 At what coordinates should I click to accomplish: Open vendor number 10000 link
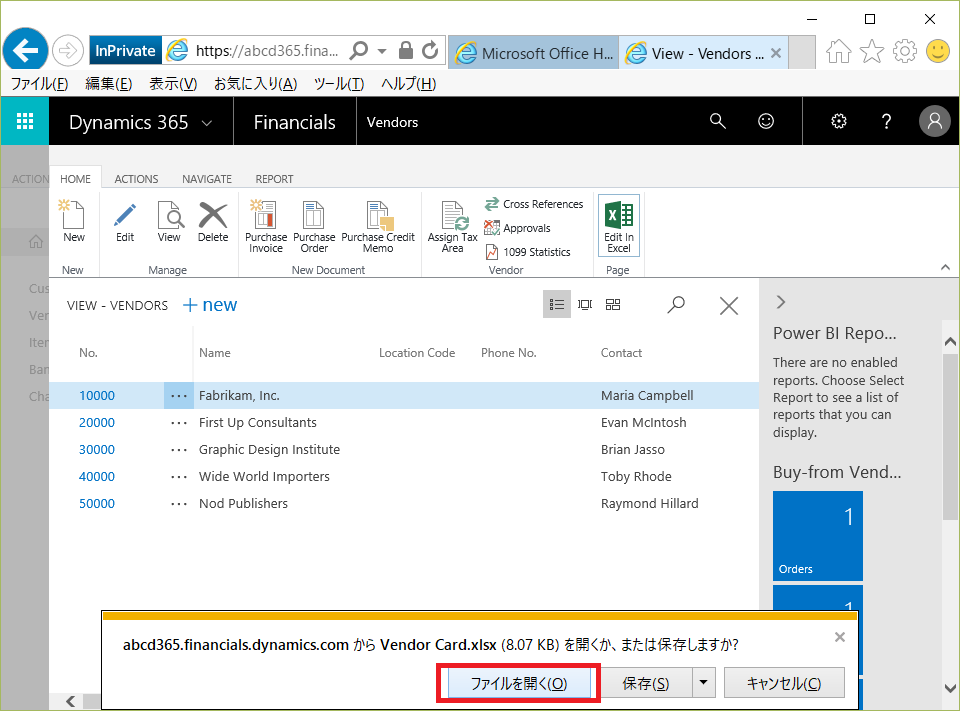tap(97, 396)
